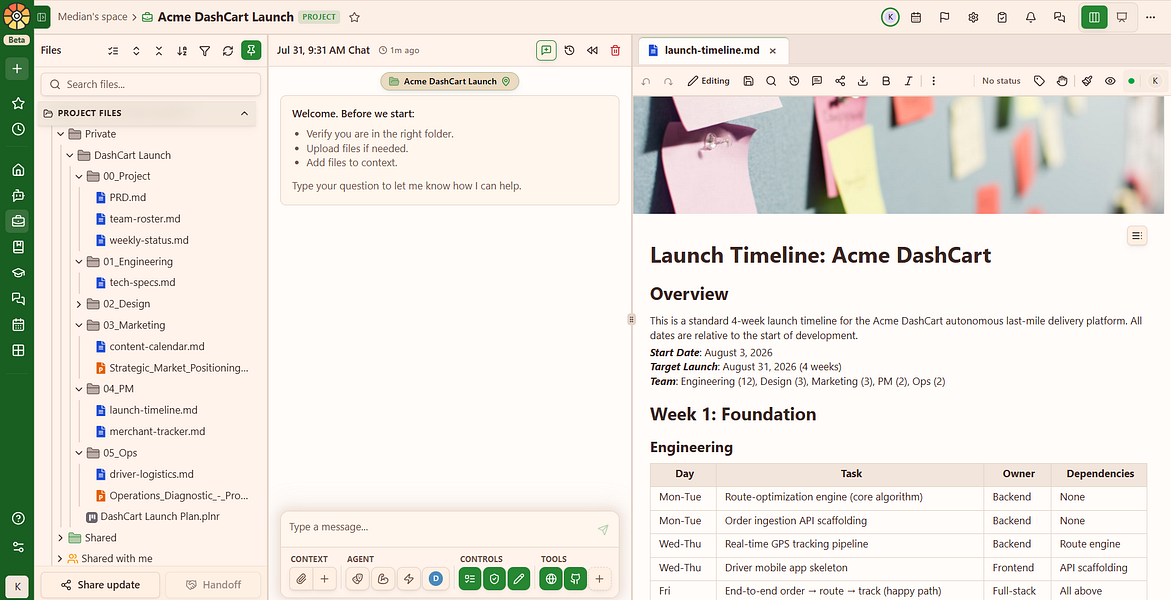Click the Share update button

101,584
